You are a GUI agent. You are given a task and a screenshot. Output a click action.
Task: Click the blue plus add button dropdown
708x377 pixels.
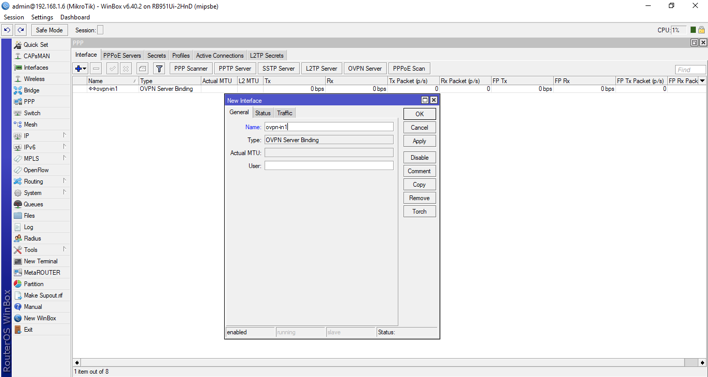pos(80,69)
